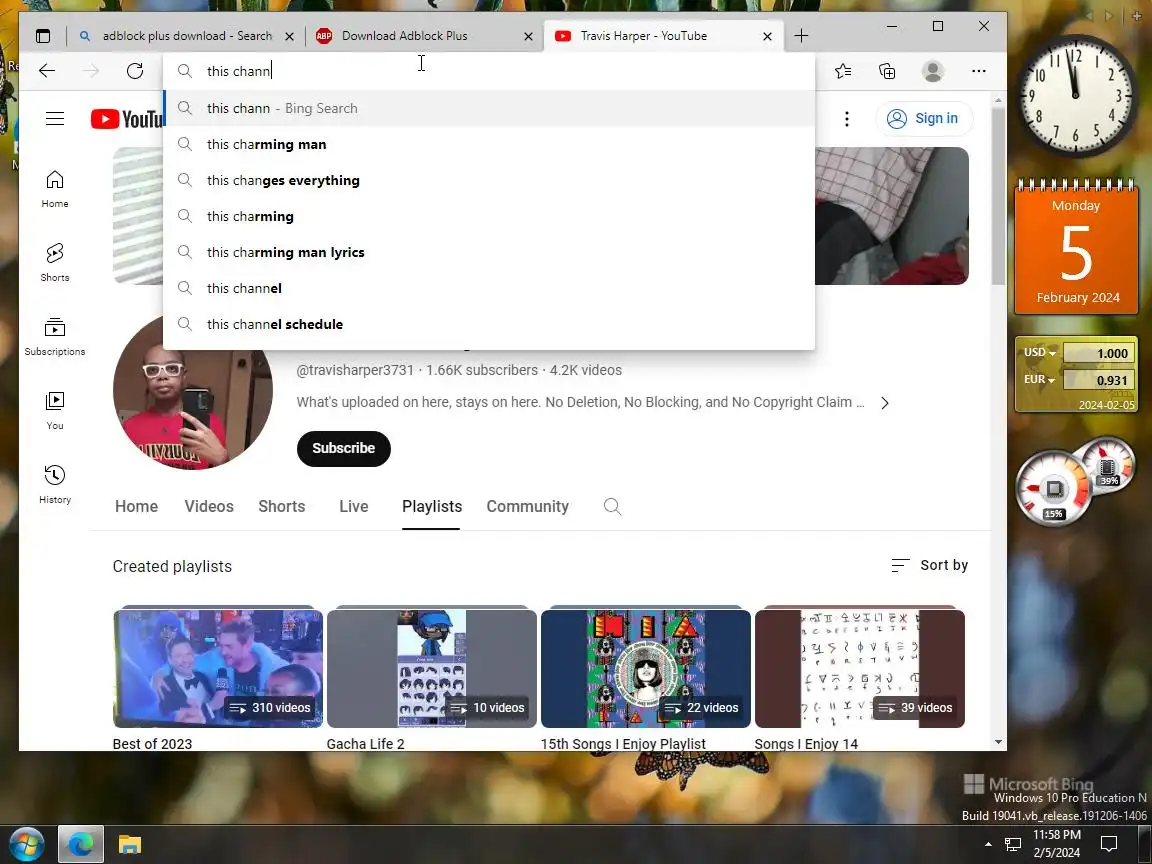Switch to the channel Home tab
The width and height of the screenshot is (1152, 864).
(x=136, y=506)
